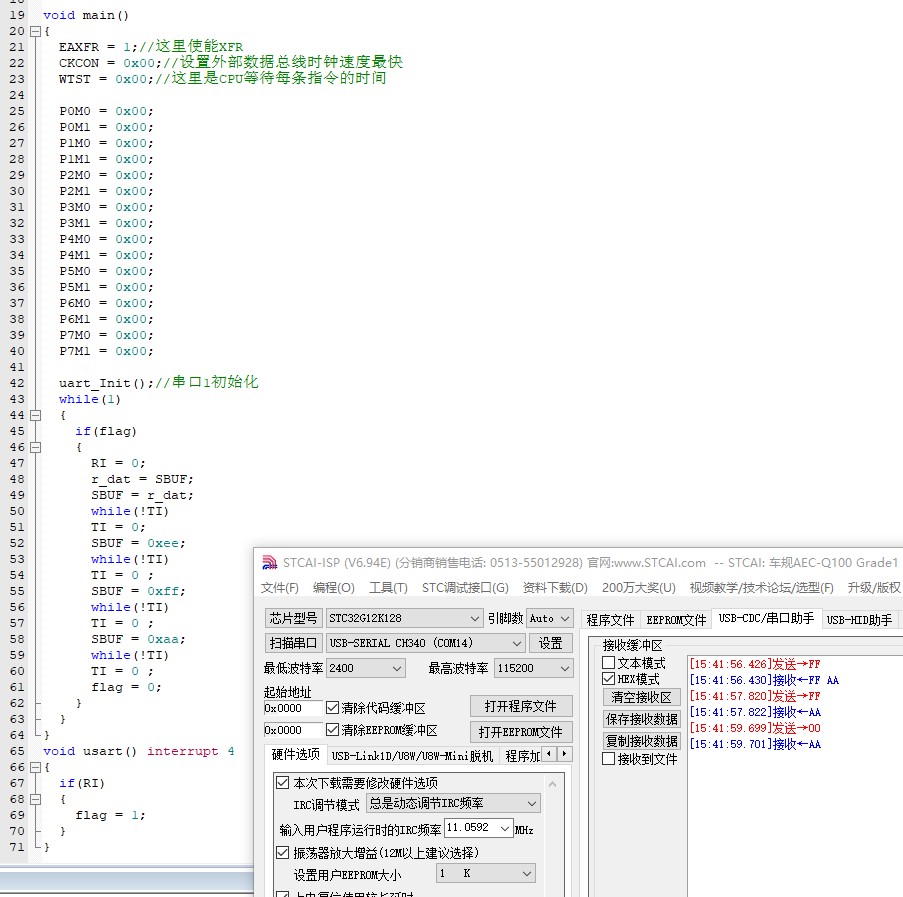903x897 pixels.
Task: Toggle the HEX模式 checkbox
Action: click(608, 679)
